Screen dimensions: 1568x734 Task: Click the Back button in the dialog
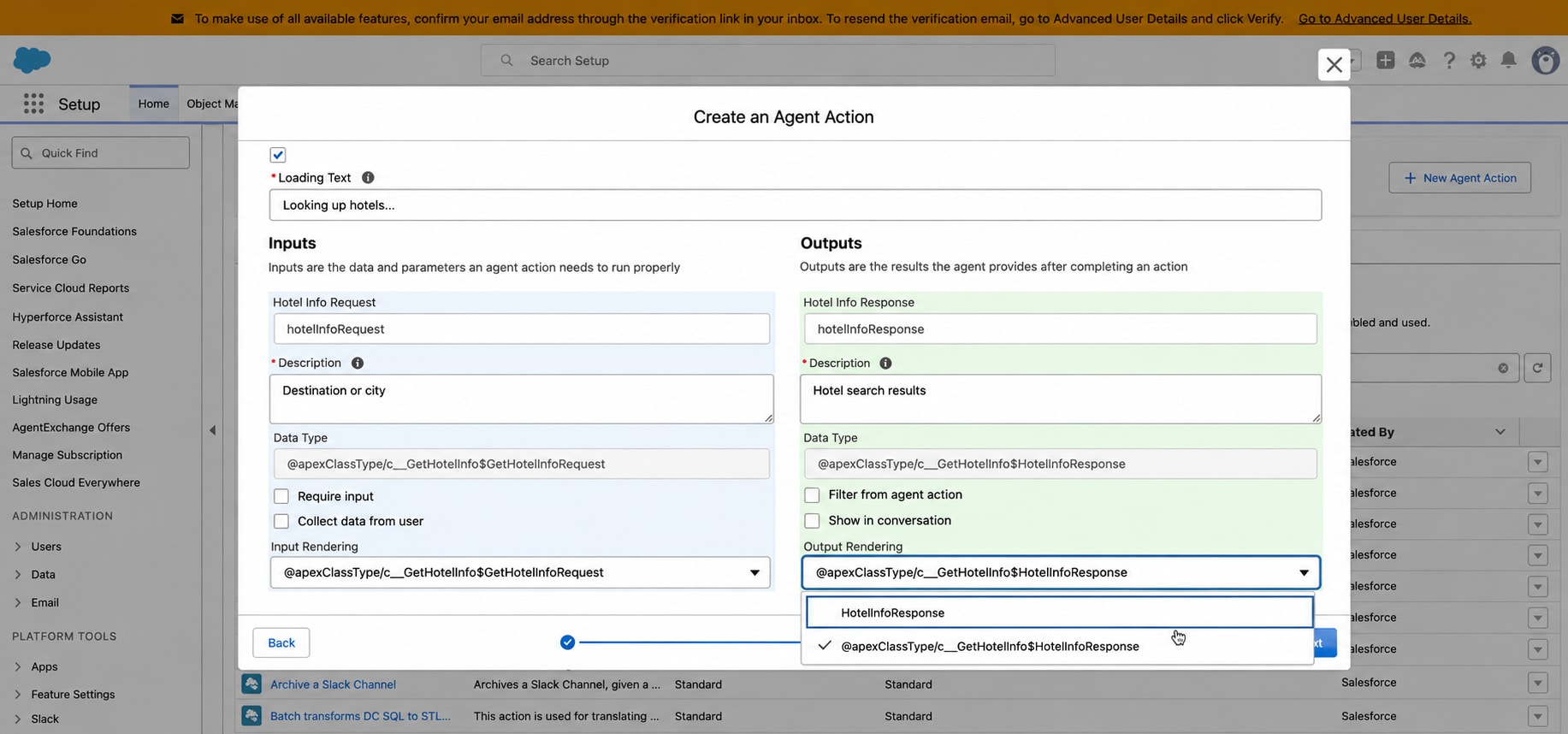[281, 642]
